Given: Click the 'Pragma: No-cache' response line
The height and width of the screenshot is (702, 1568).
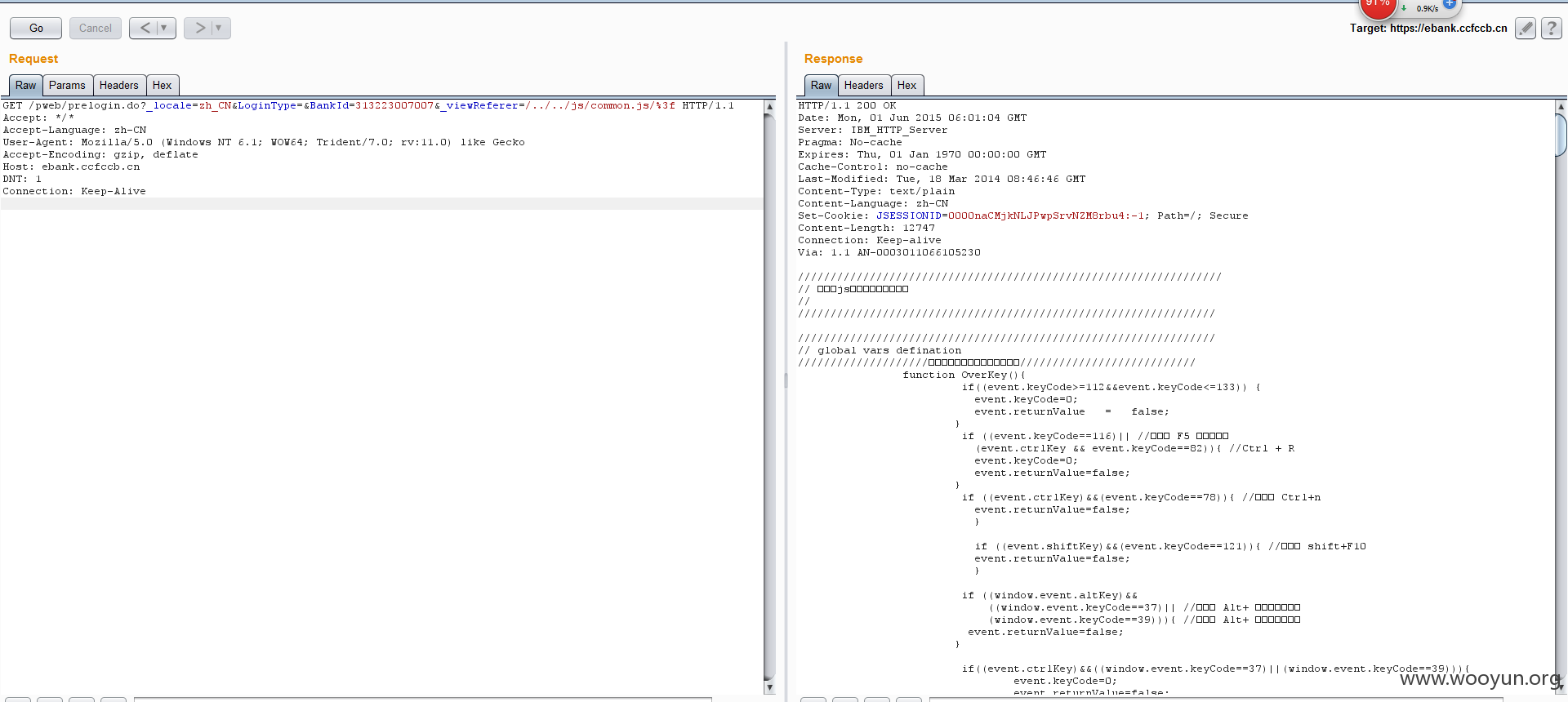Looking at the screenshot, I should point(850,142).
